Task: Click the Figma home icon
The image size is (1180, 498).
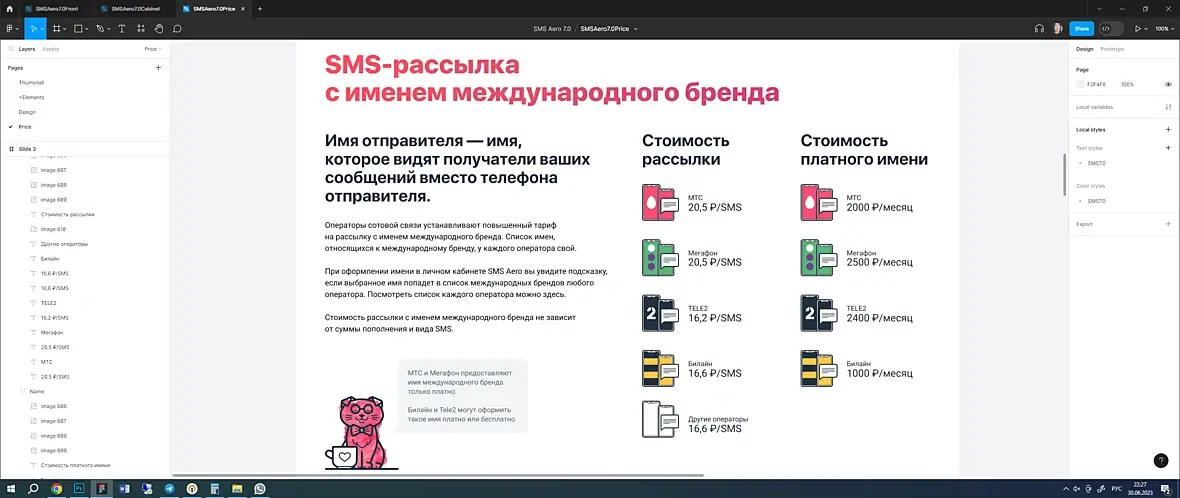Action: (x=10, y=8)
